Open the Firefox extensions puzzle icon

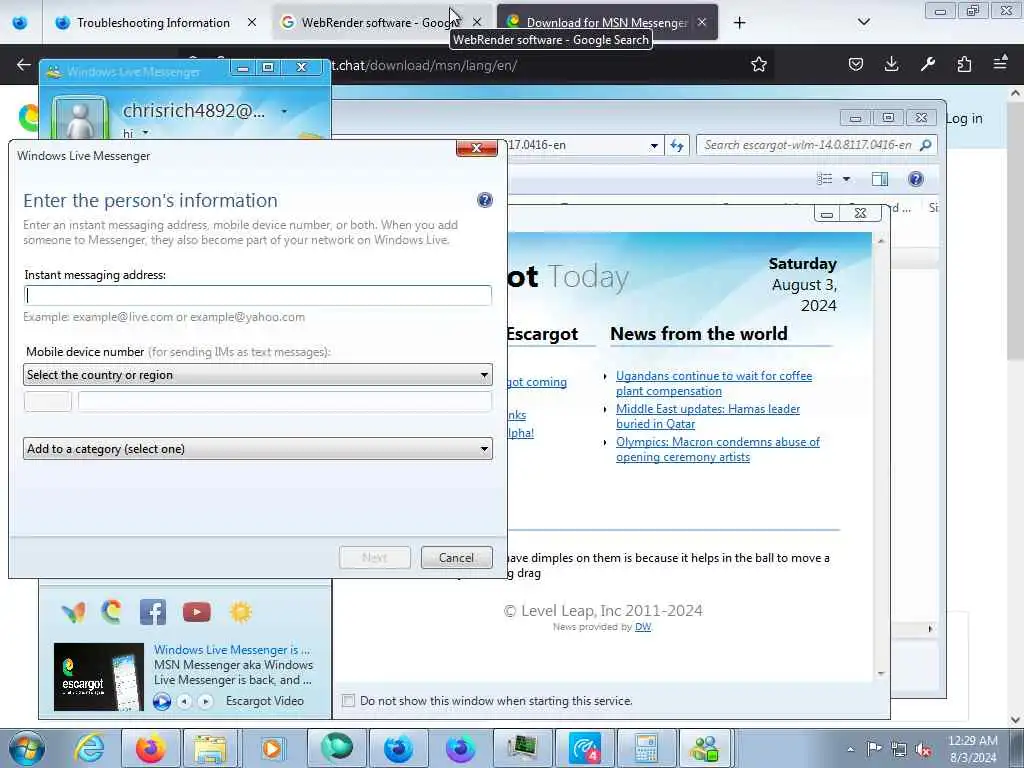(x=964, y=64)
